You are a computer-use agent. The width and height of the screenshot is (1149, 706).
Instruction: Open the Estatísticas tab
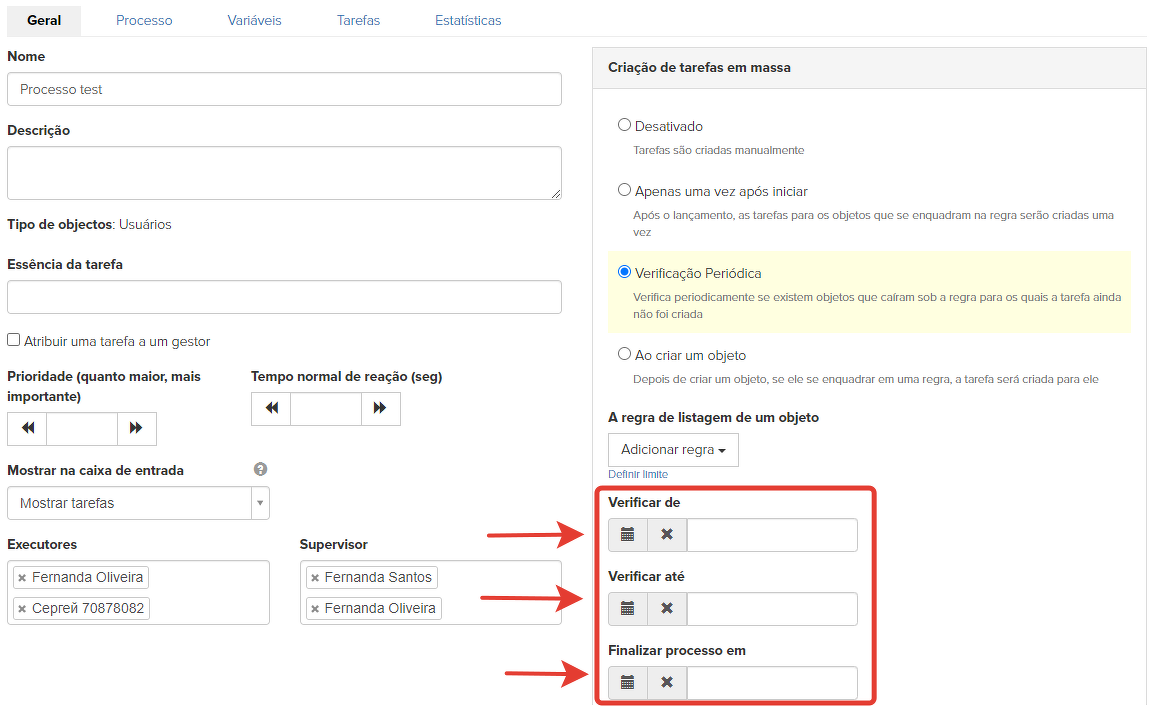pyautogui.click(x=468, y=20)
